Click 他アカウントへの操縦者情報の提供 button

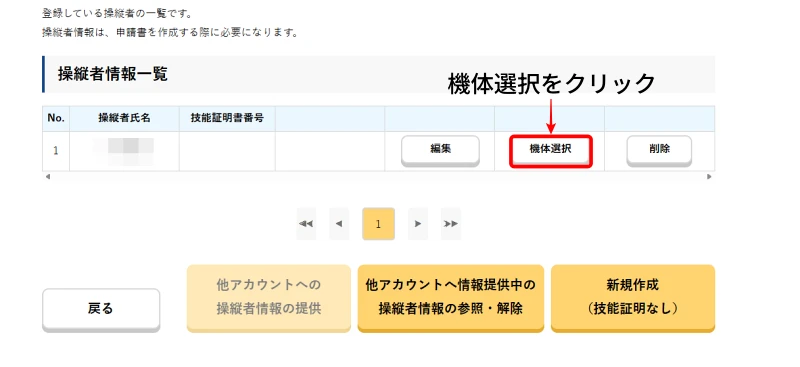click(269, 298)
